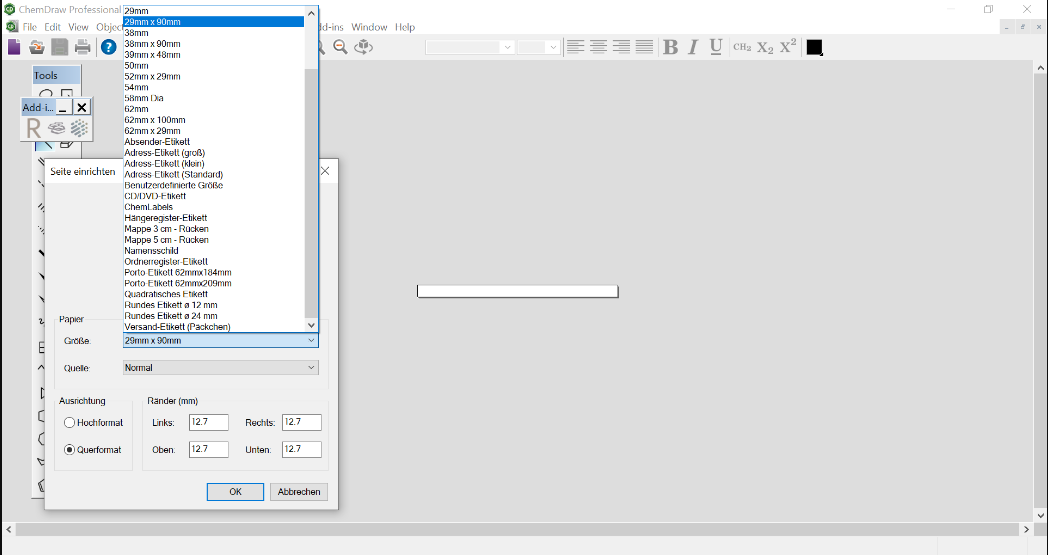Select Querformat orientation
1048x555 pixels.
click(70, 450)
